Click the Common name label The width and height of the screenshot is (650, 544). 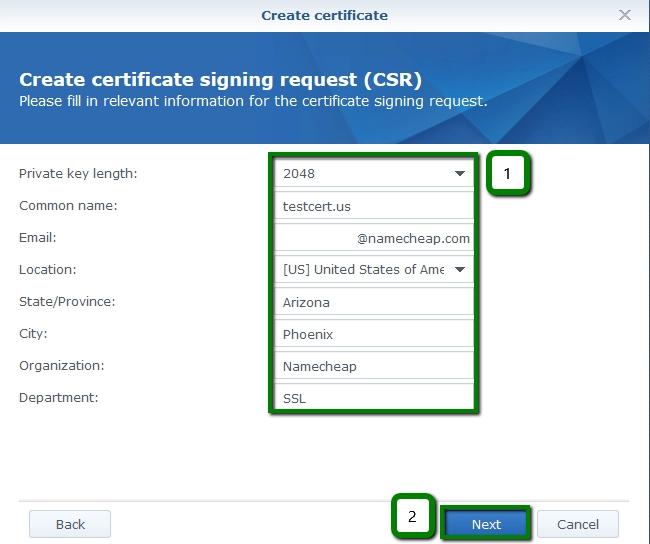coord(68,206)
